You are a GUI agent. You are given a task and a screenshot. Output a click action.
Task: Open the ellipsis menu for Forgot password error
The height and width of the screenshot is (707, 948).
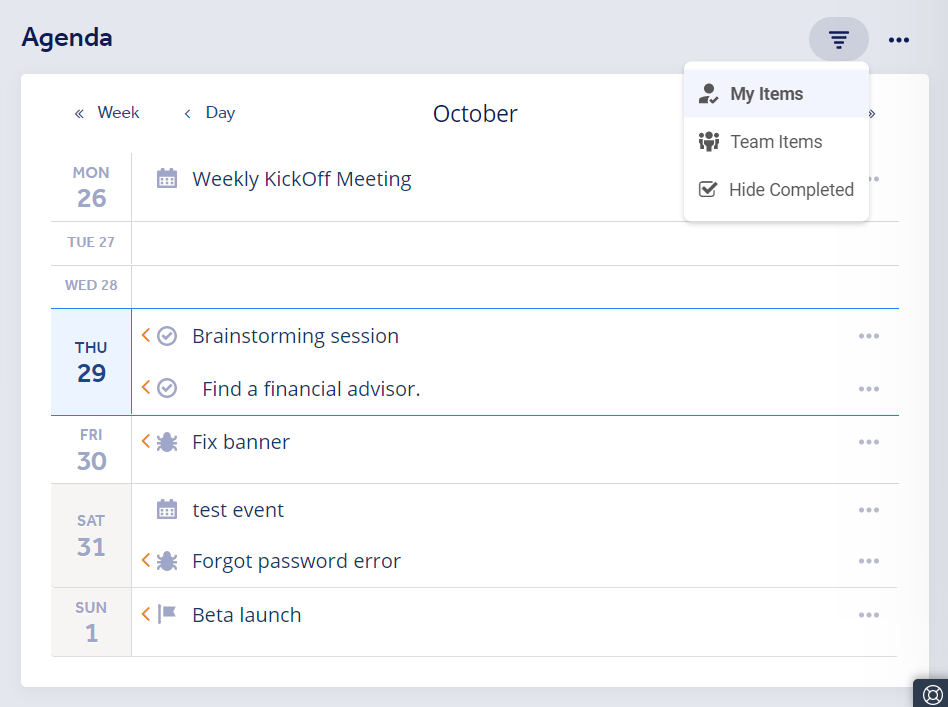click(x=868, y=562)
